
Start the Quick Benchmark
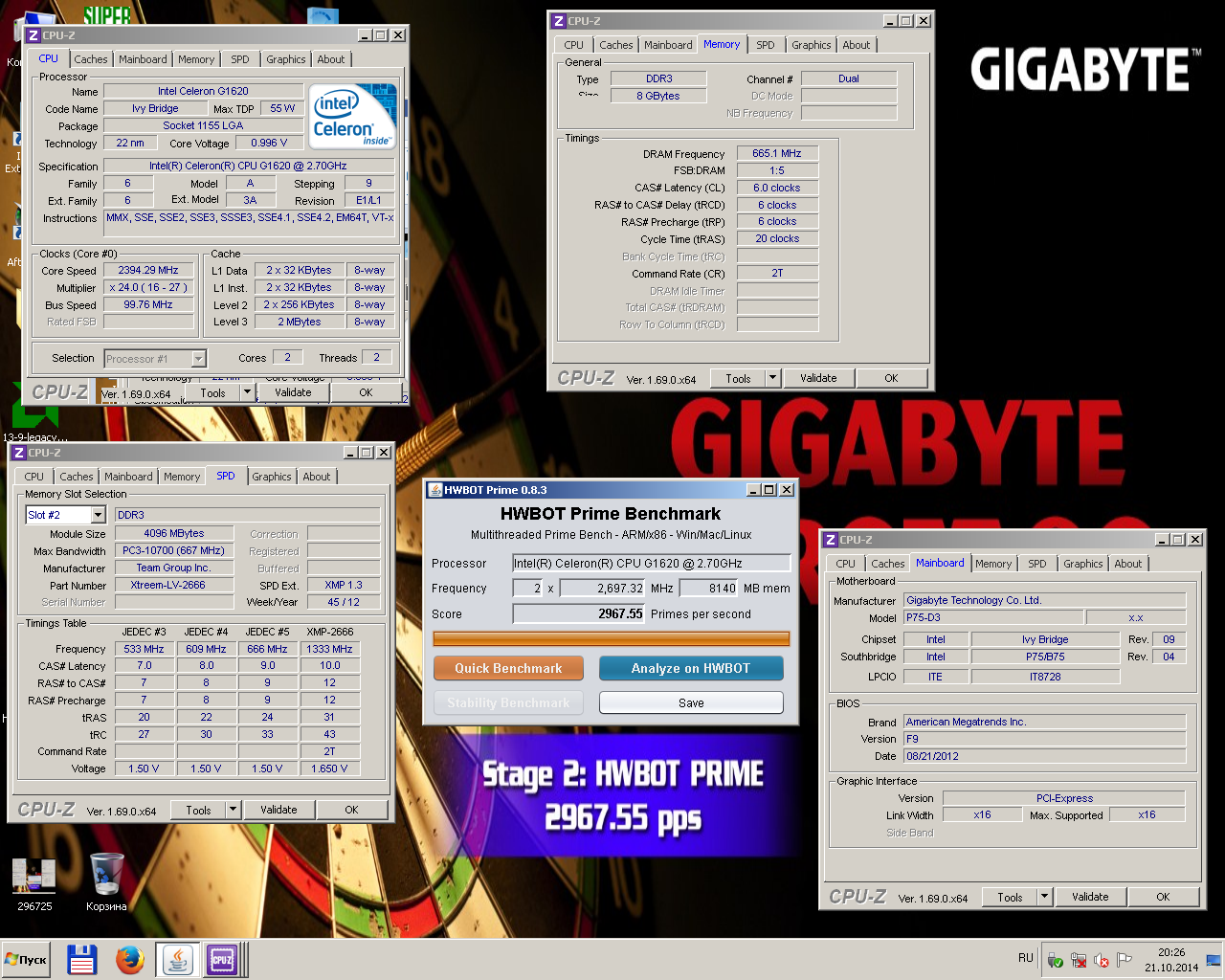click(x=508, y=668)
